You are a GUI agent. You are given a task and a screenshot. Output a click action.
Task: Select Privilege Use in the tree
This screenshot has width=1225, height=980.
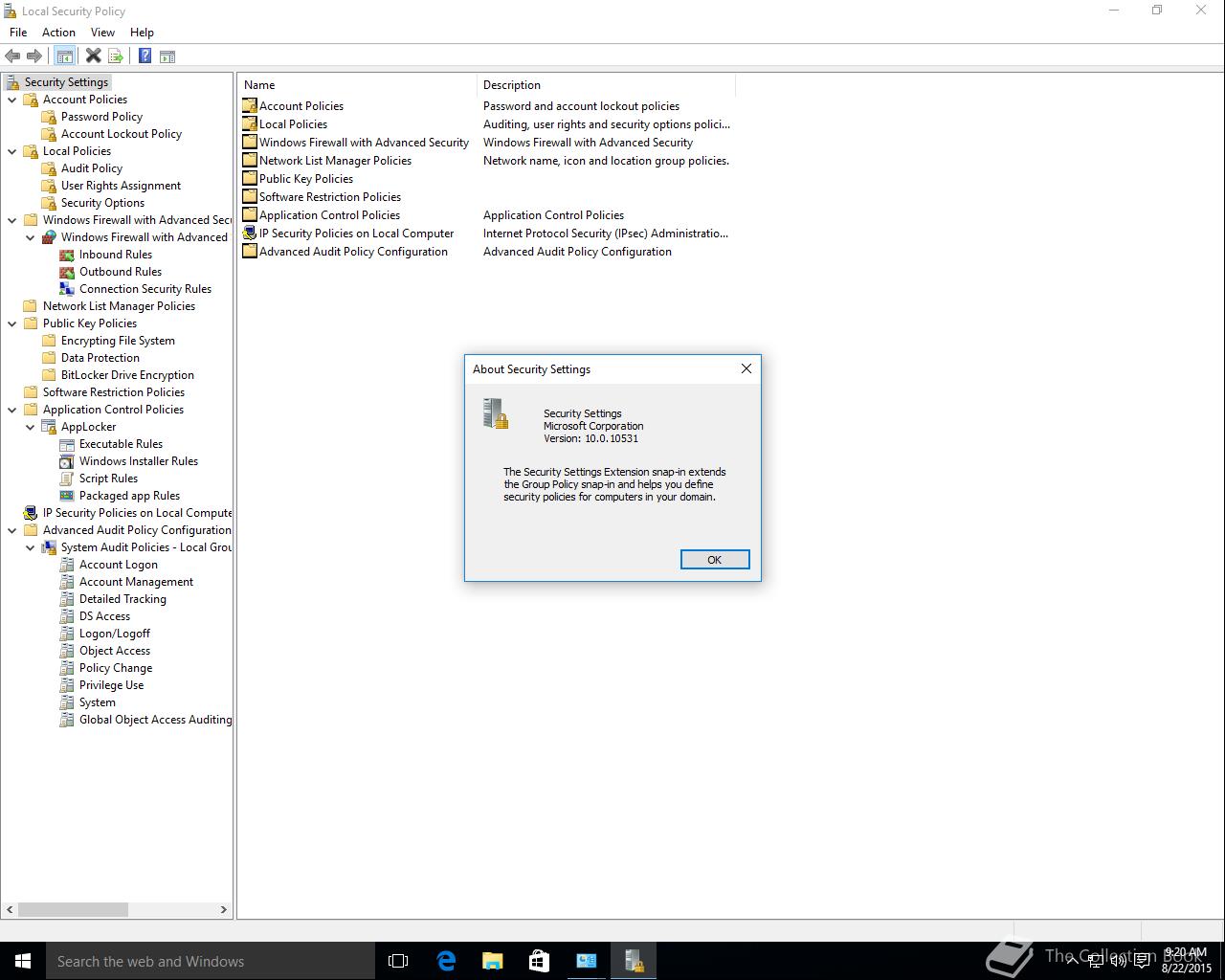coord(112,685)
